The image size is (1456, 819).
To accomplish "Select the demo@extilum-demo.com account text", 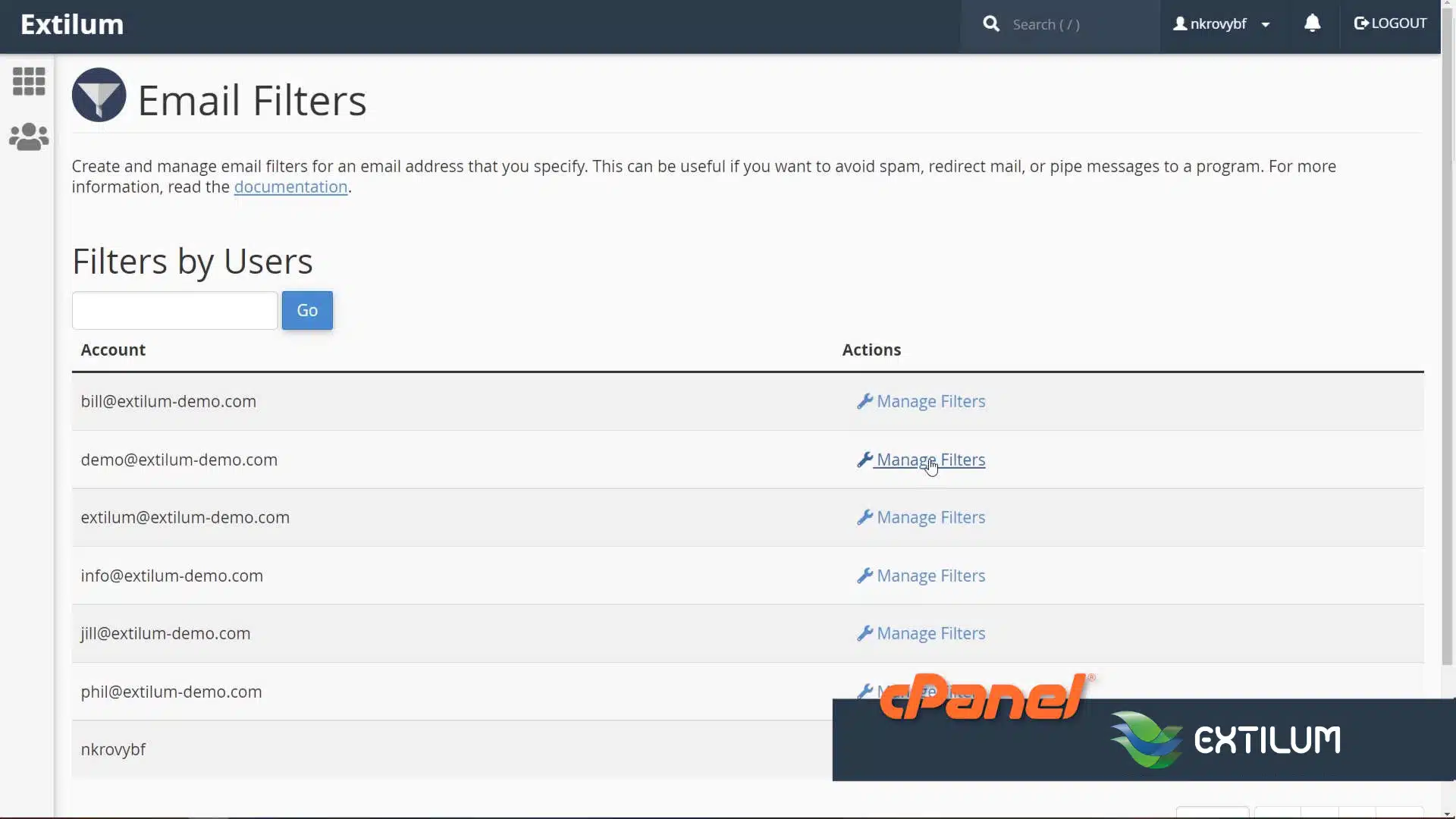I will [179, 460].
